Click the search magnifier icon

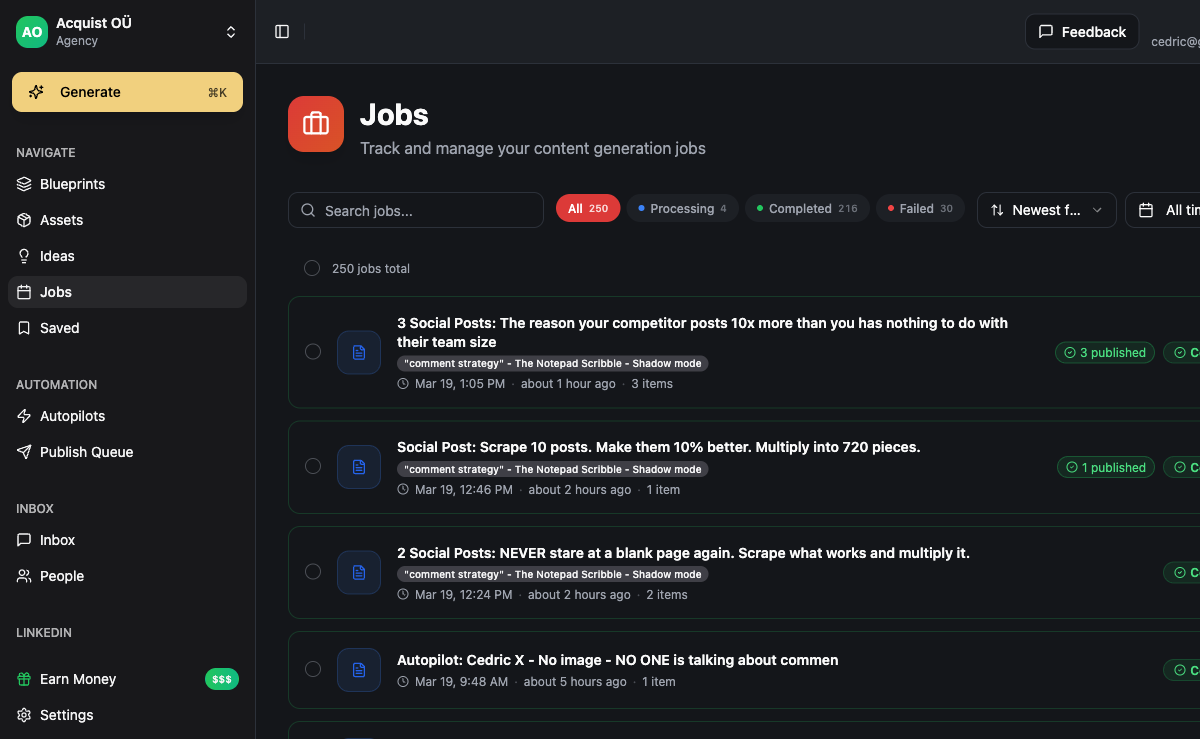click(309, 211)
